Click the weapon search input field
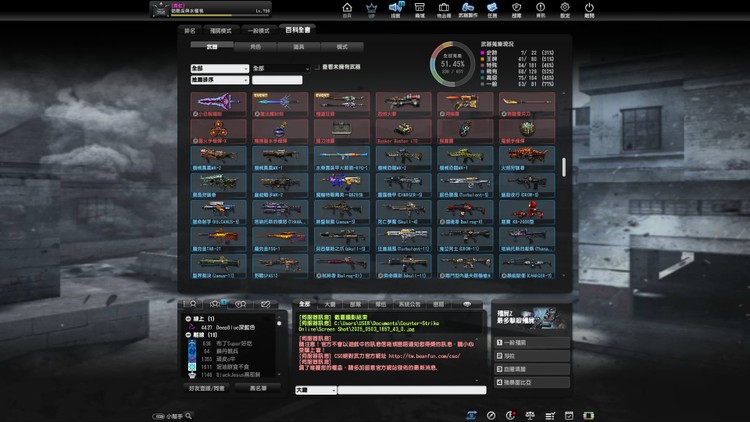Viewport: 750px width, 422px height. click(x=277, y=80)
